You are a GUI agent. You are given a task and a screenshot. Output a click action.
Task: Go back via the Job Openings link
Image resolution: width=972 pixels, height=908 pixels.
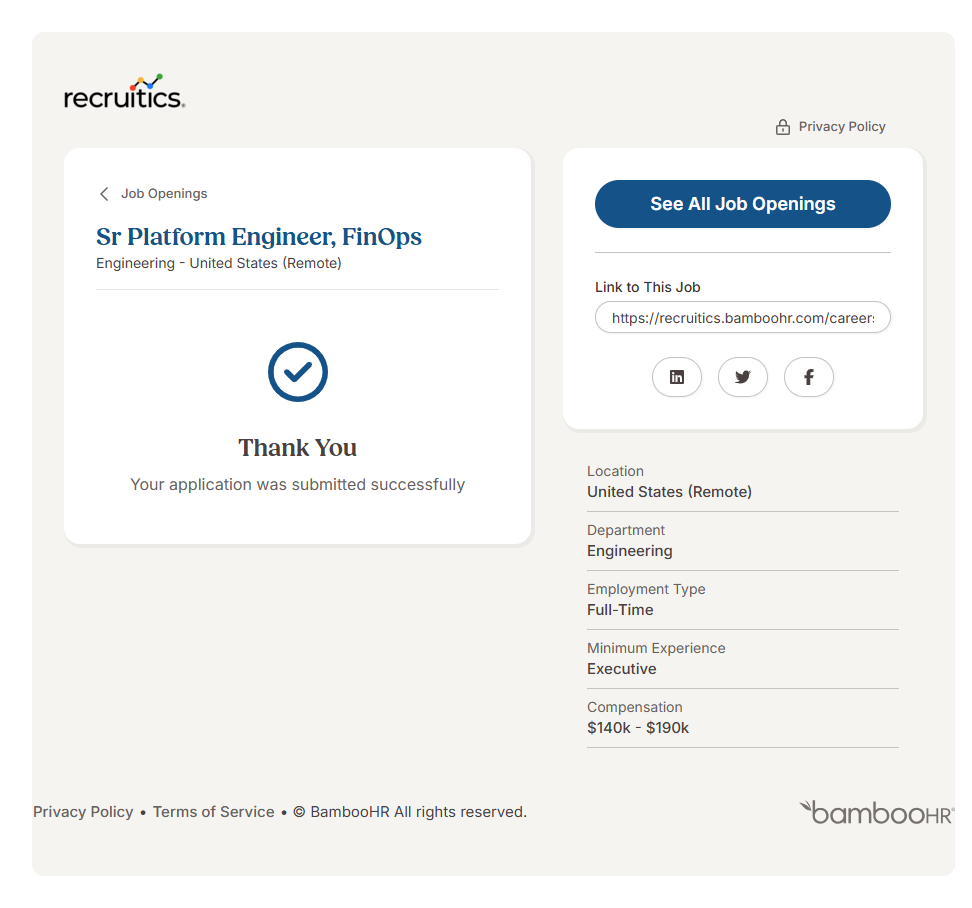coord(164,194)
